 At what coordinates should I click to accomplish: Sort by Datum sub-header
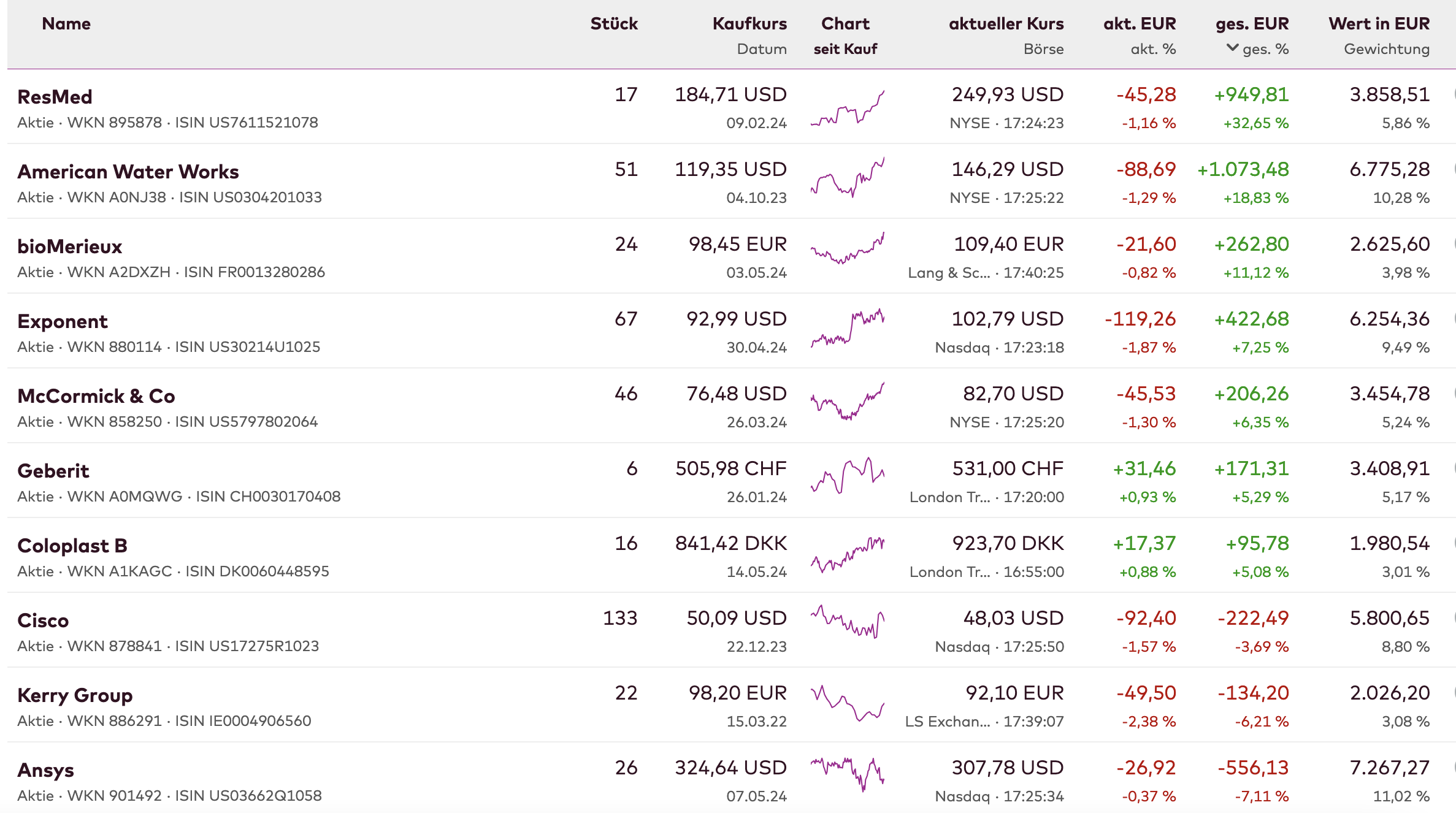click(x=762, y=49)
